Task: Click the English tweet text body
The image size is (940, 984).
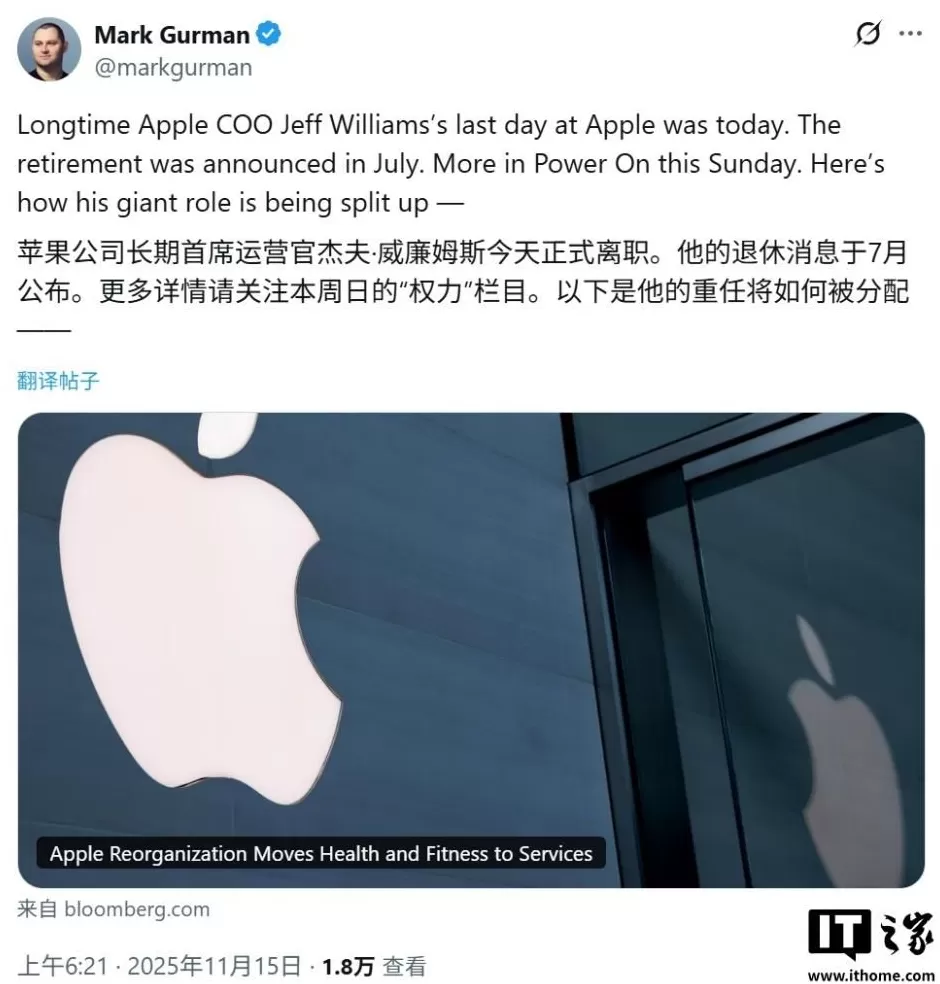Action: coord(451,164)
